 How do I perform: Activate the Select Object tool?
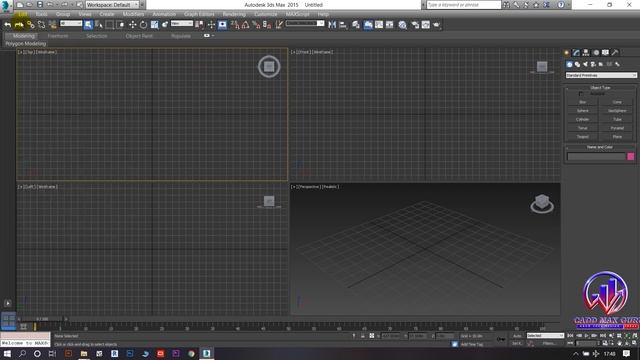(88, 25)
